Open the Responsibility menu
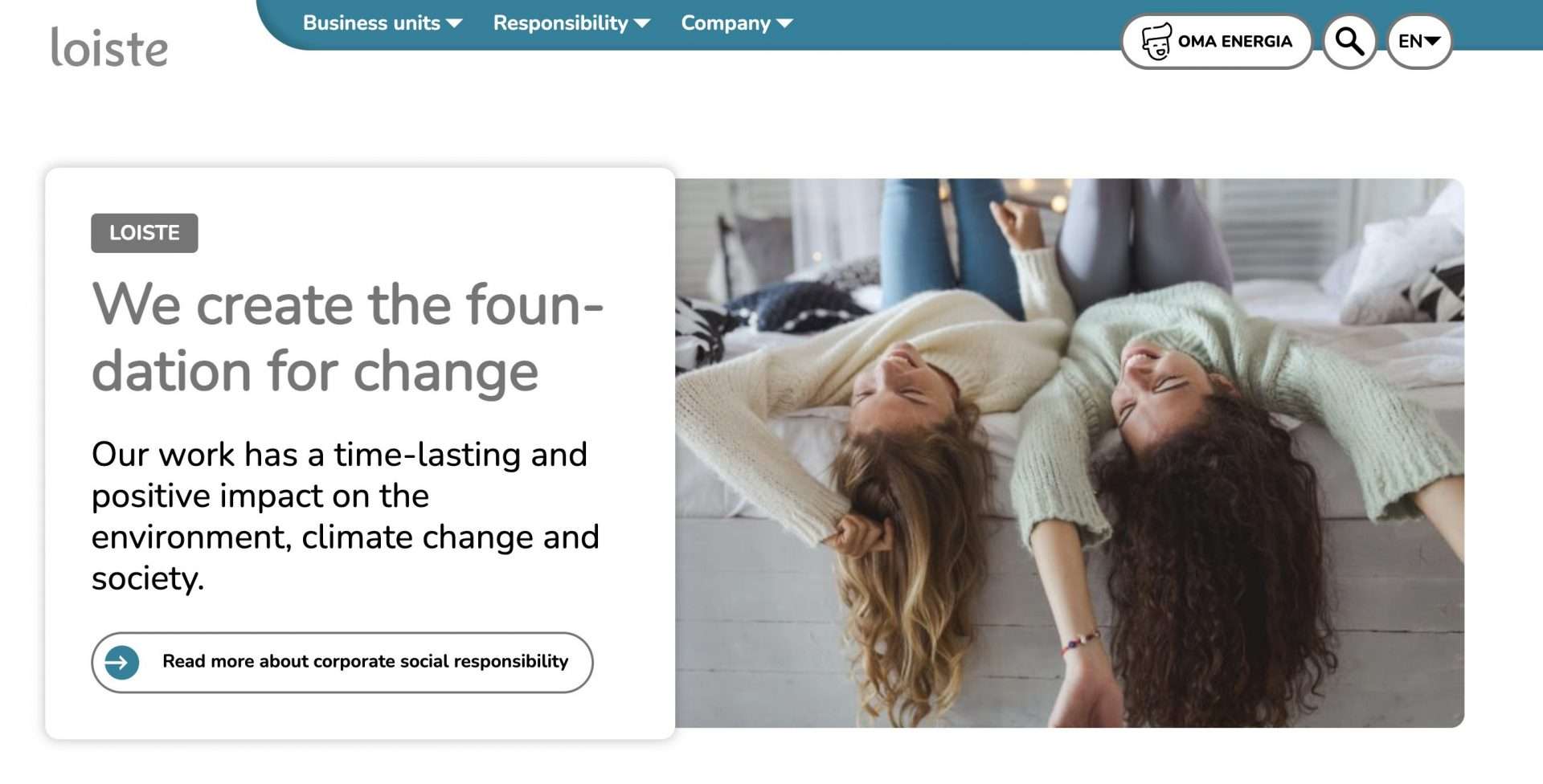Image resolution: width=1543 pixels, height=784 pixels. coord(571,23)
